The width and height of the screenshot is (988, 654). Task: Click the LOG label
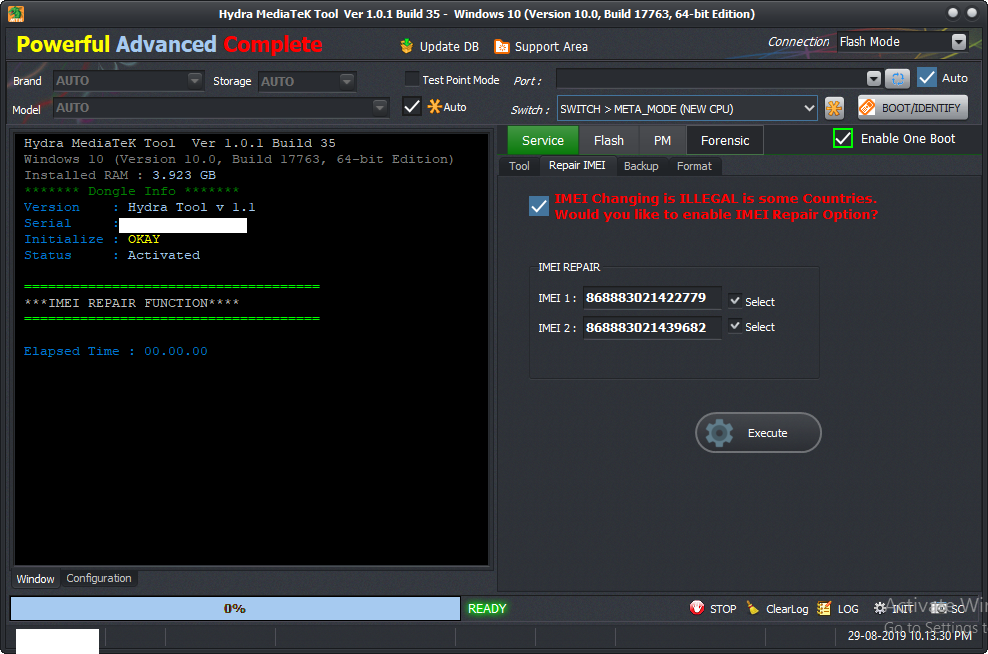pos(847,609)
